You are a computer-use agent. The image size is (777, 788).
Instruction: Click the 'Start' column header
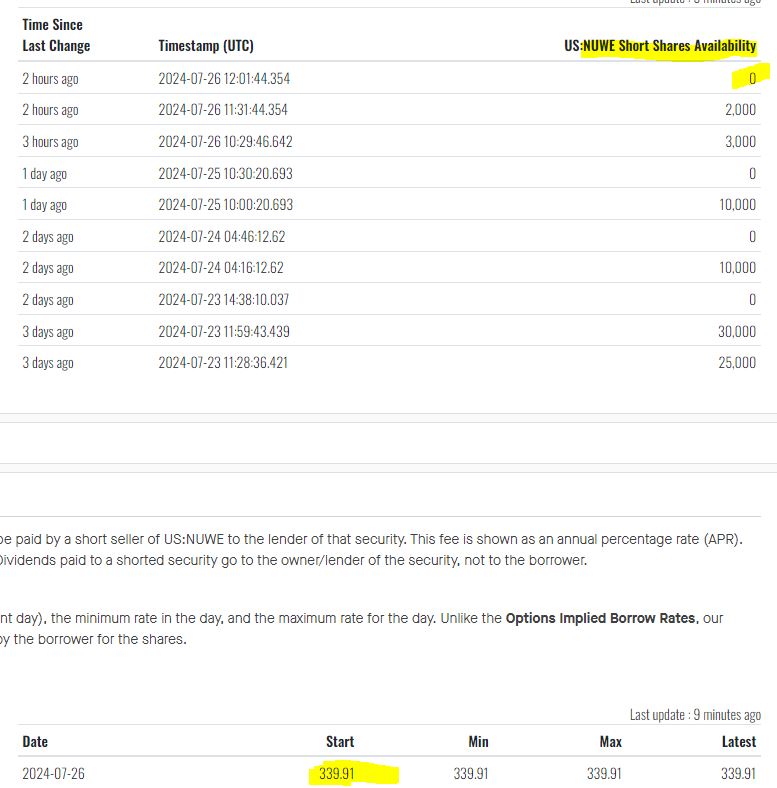(340, 742)
